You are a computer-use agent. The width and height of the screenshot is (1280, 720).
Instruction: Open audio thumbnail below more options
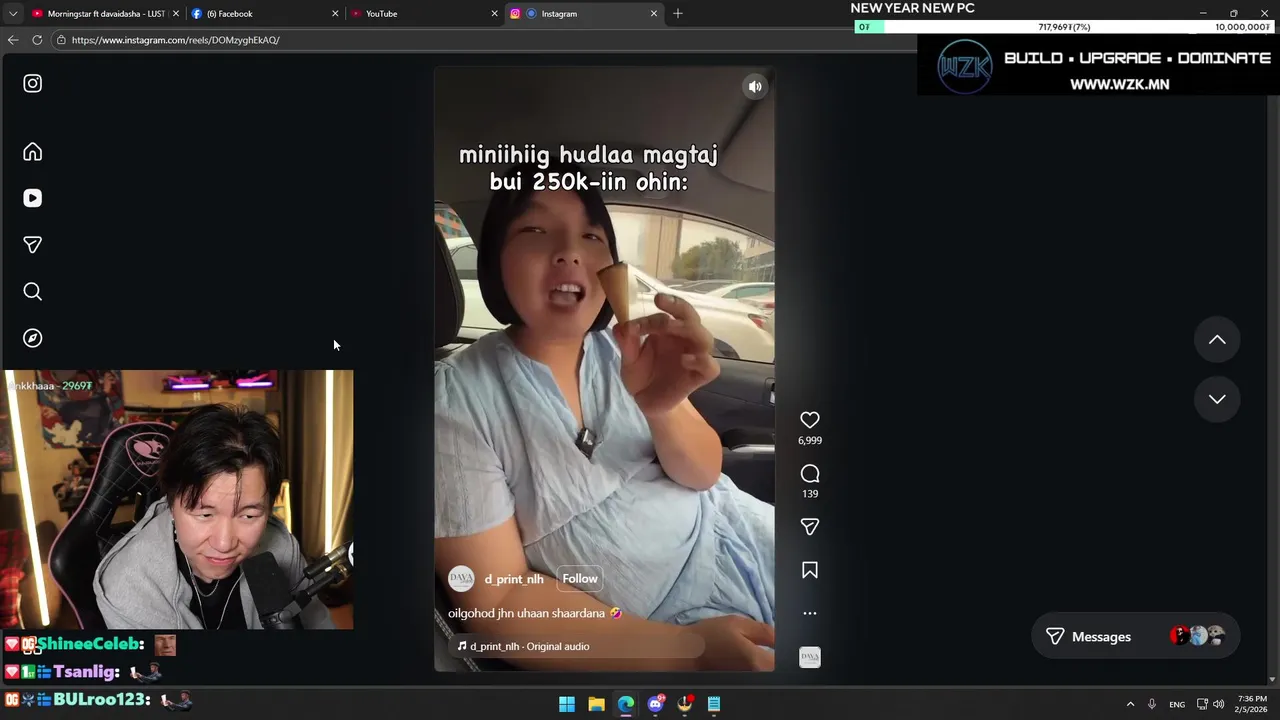[x=810, y=657]
